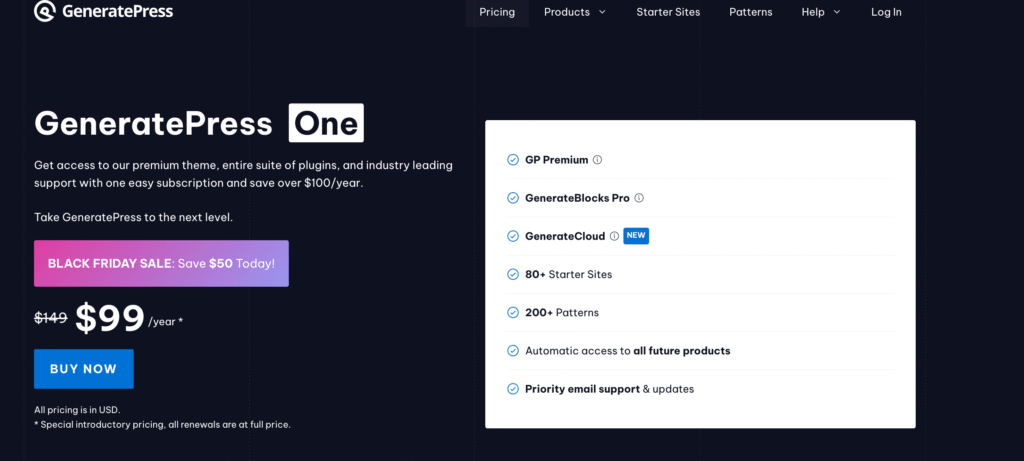Select 'All pricing is in USD.' note
1024x461 pixels.
click(x=77, y=410)
